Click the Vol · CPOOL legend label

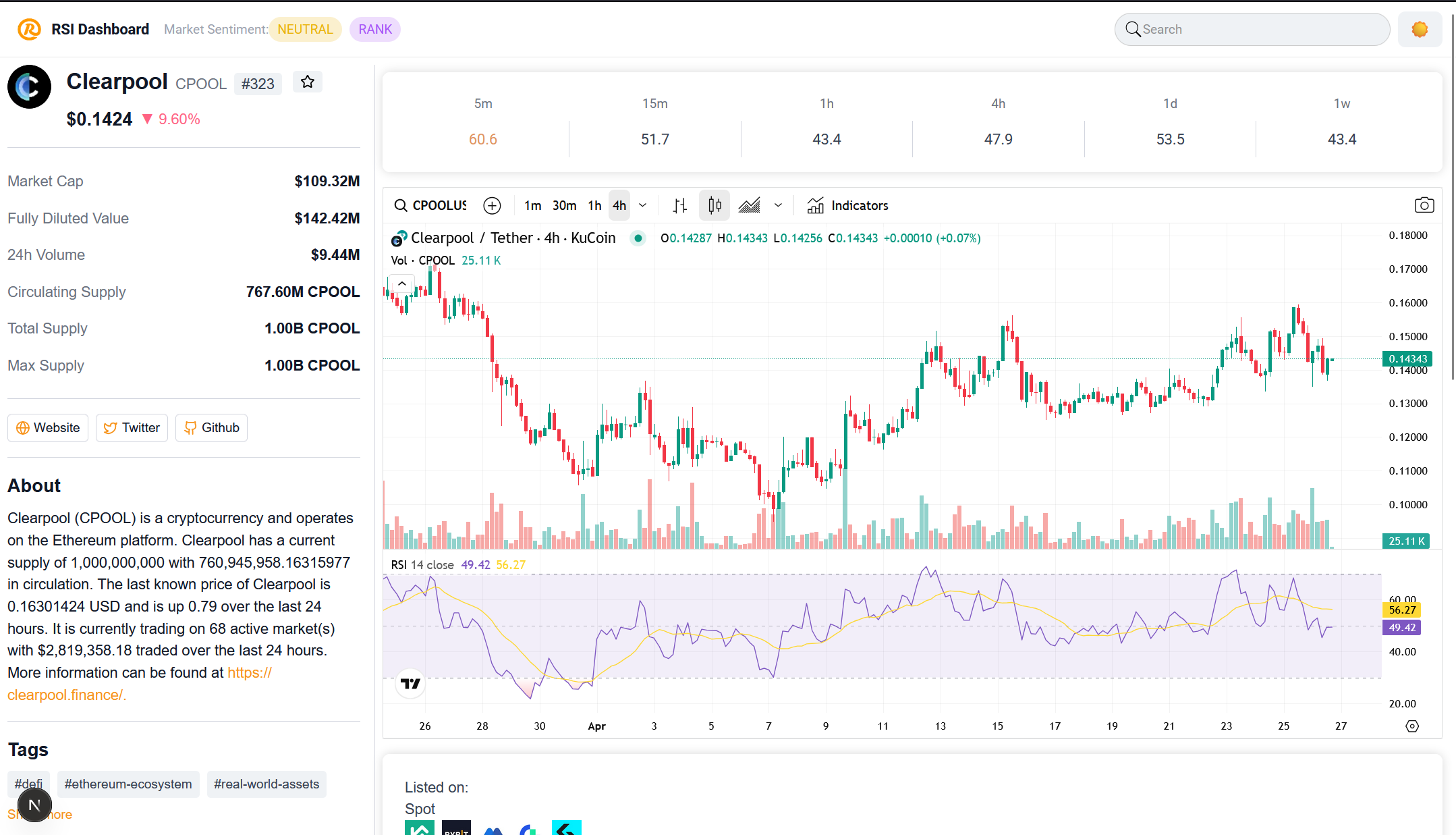coord(422,261)
